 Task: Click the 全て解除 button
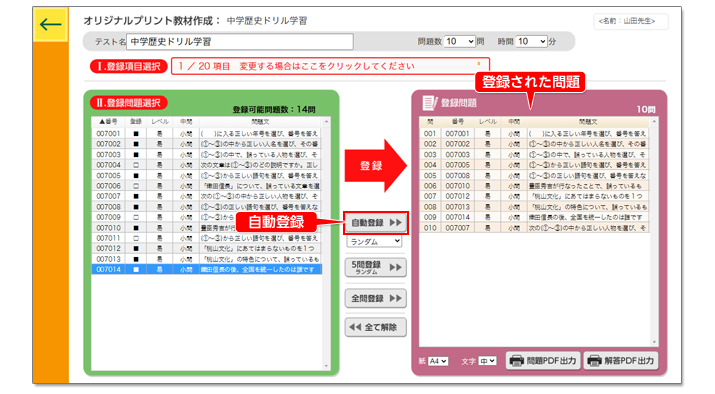pos(376,327)
